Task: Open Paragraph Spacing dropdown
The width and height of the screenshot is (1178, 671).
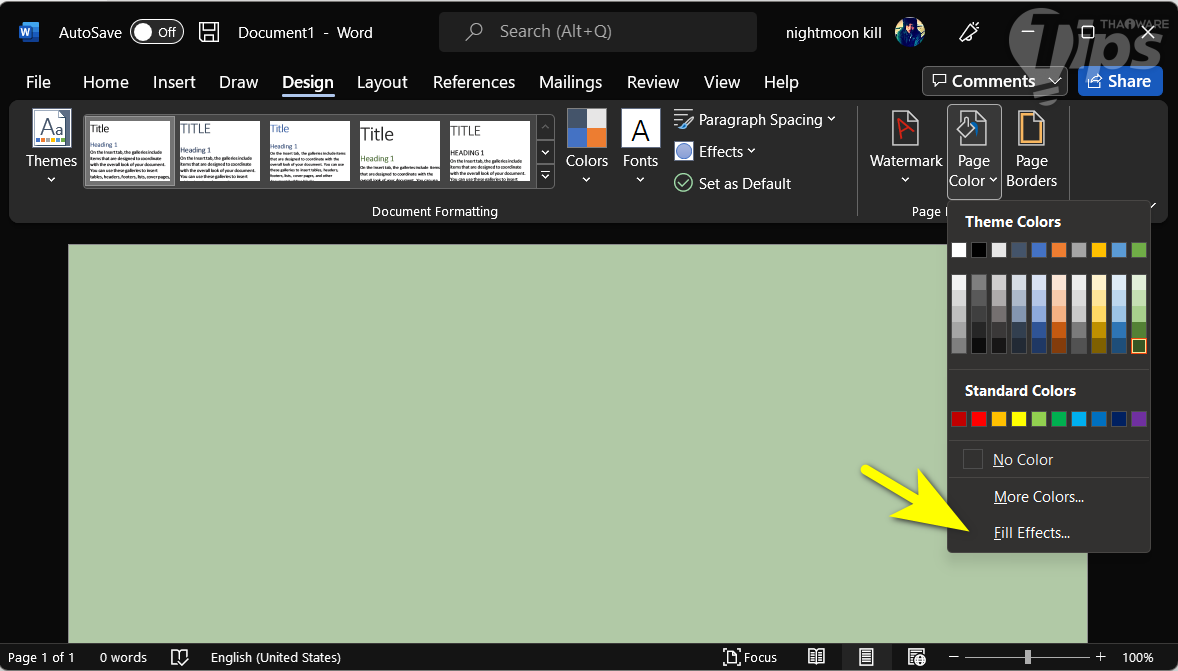Action: [755, 119]
